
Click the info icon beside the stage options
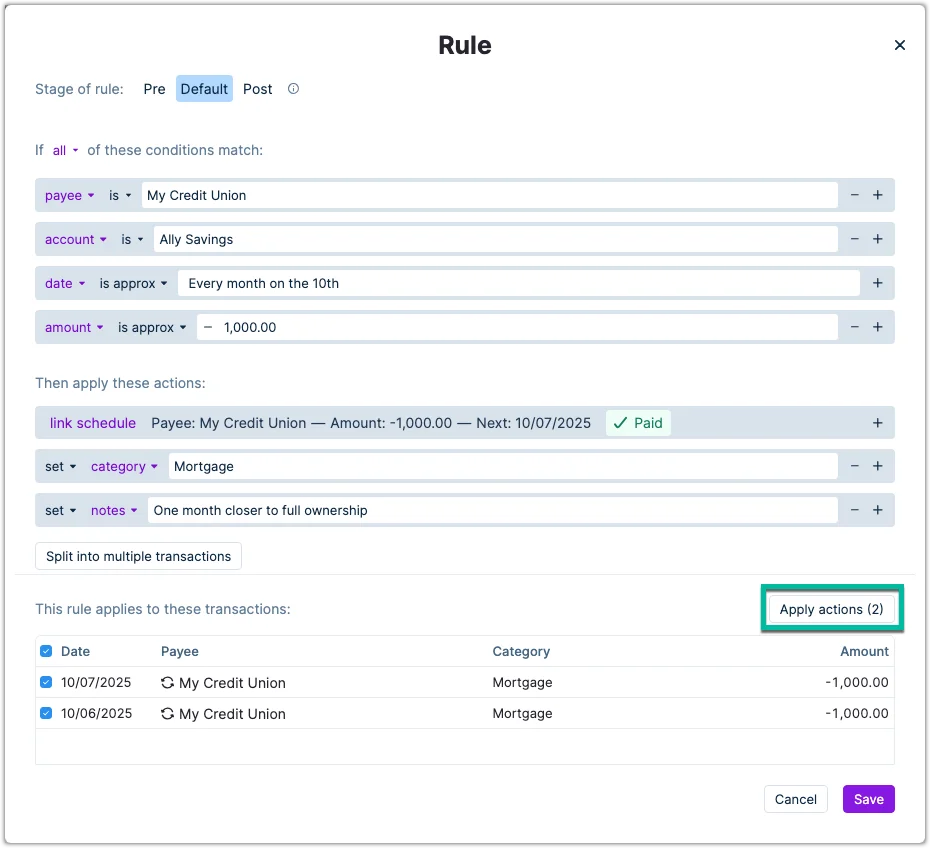click(293, 89)
